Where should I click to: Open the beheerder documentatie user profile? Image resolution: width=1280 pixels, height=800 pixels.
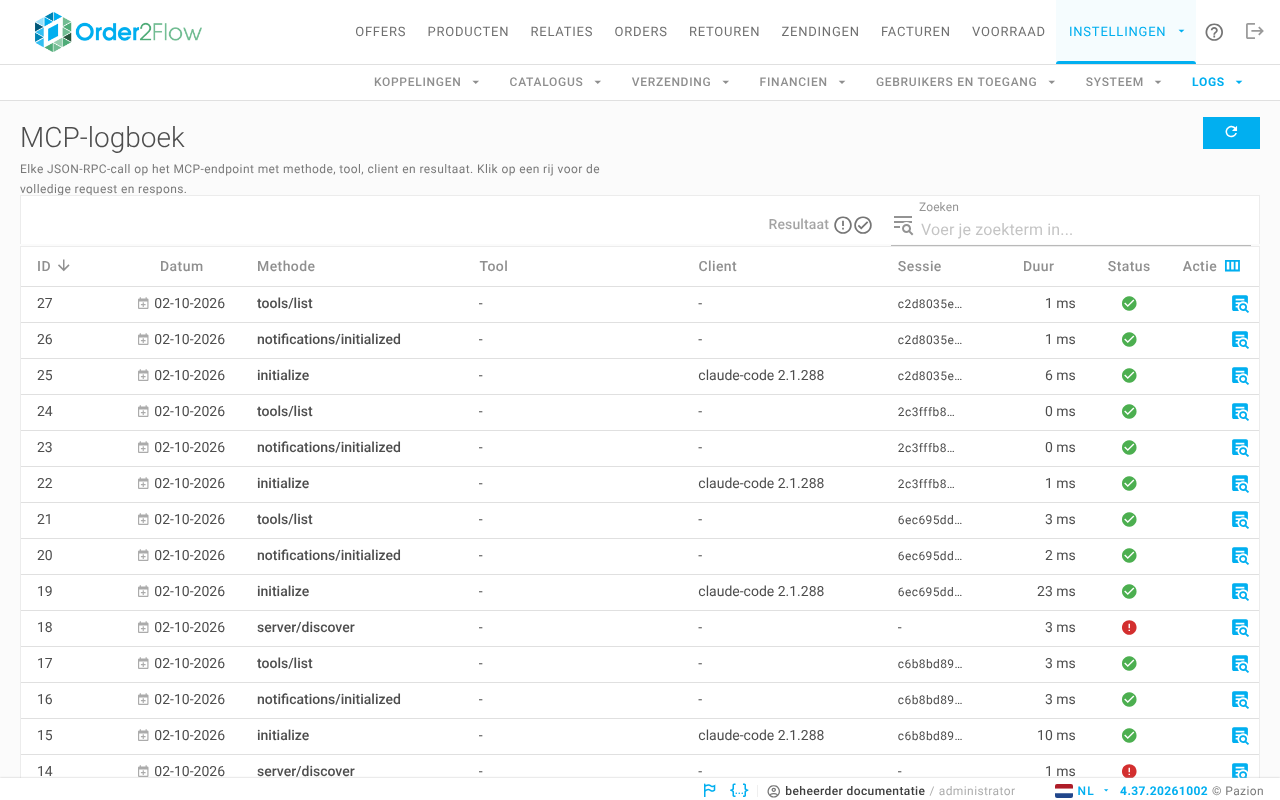[846, 791]
